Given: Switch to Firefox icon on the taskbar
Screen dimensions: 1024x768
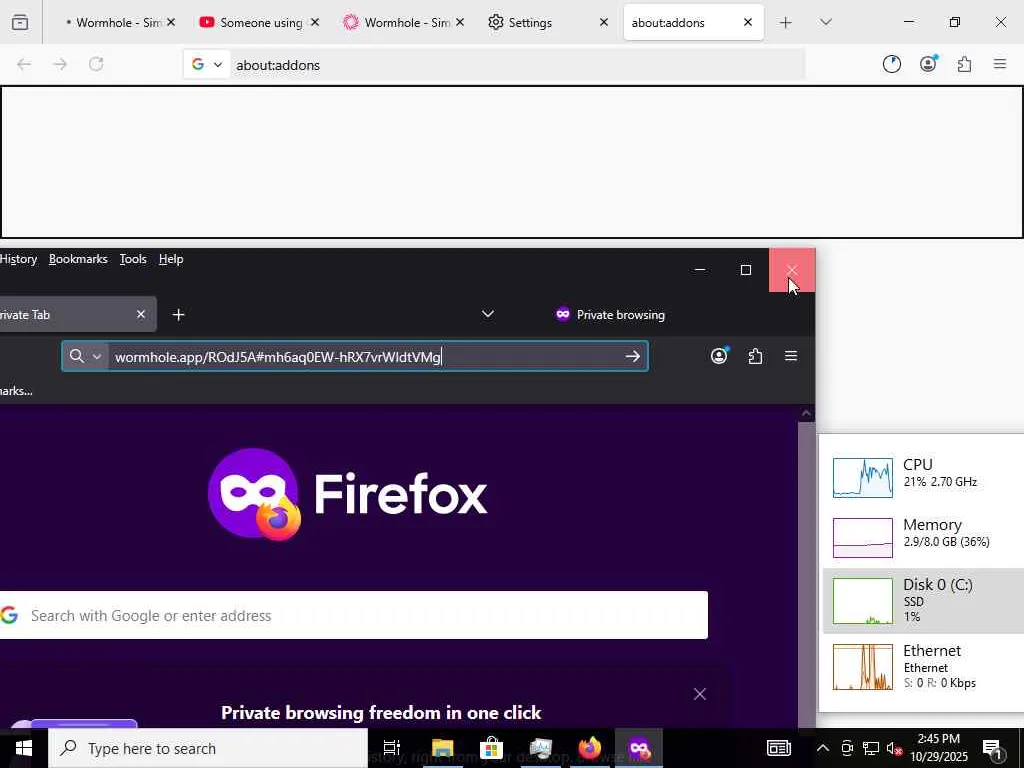Looking at the screenshot, I should [590, 748].
